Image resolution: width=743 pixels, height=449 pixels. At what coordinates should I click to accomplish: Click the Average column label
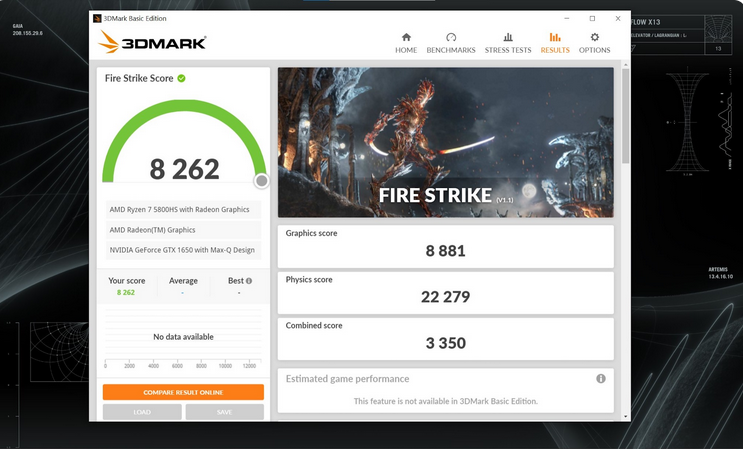coord(183,281)
